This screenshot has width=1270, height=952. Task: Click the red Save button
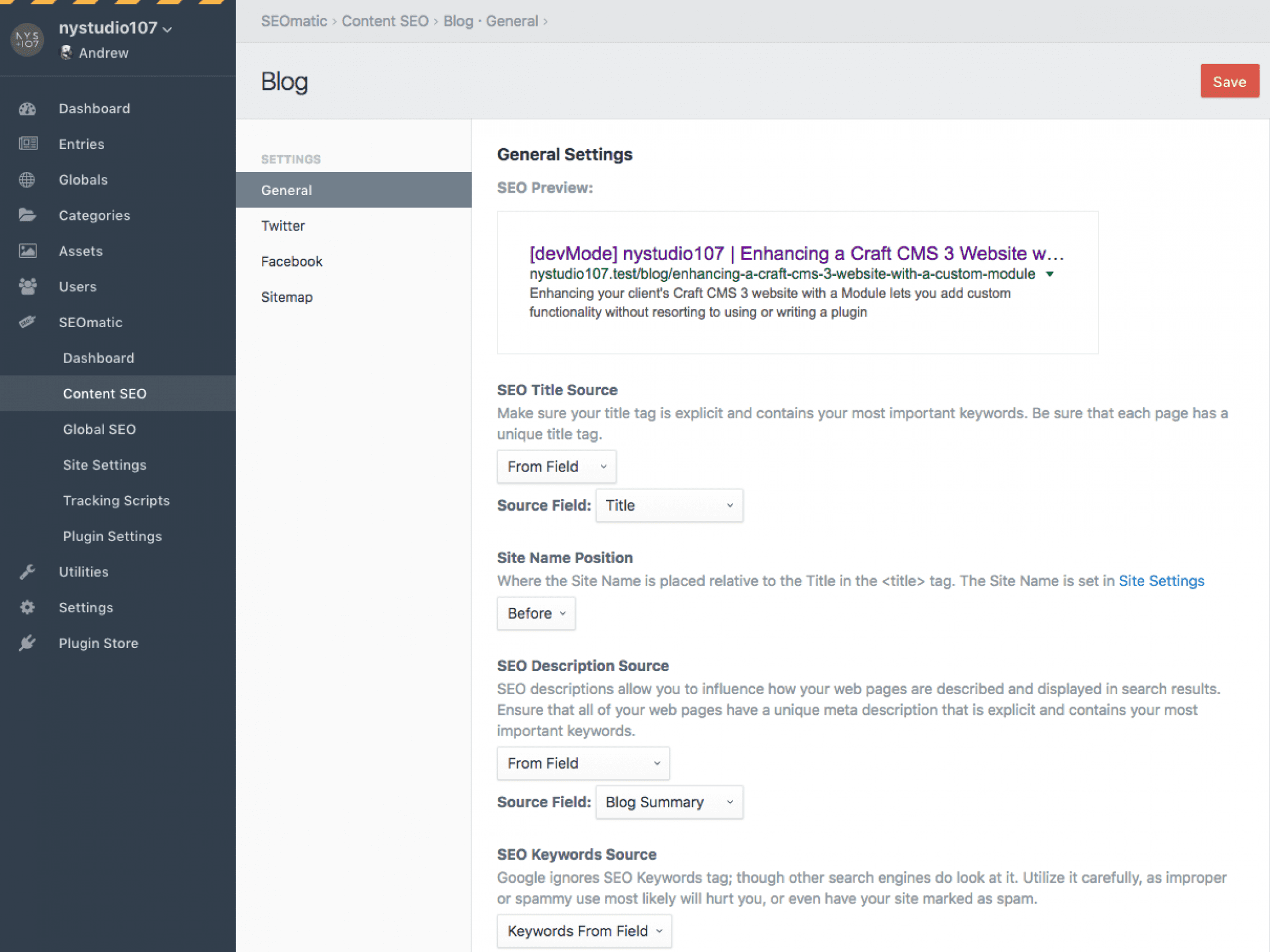(x=1230, y=81)
